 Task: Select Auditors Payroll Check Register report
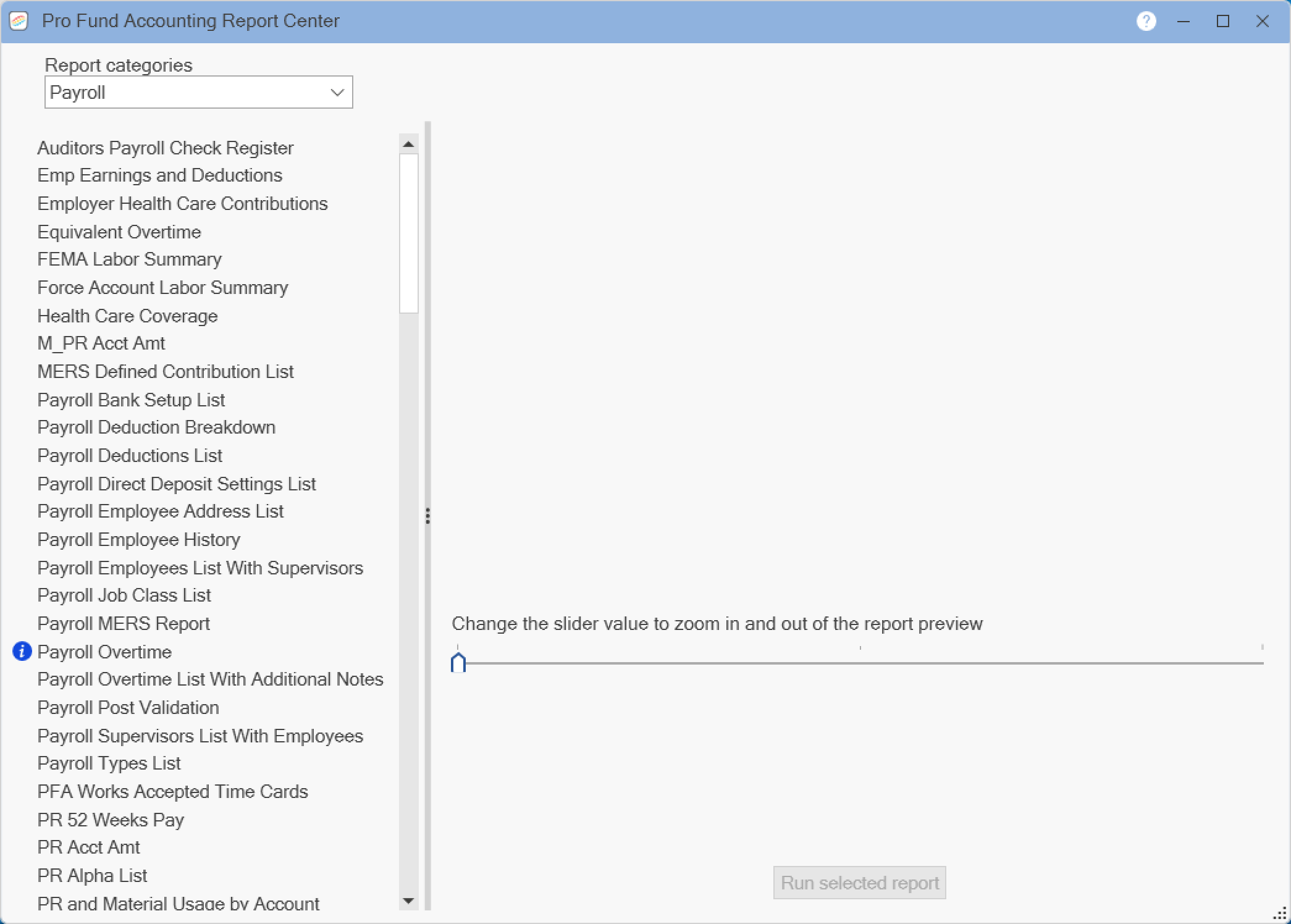(x=166, y=148)
